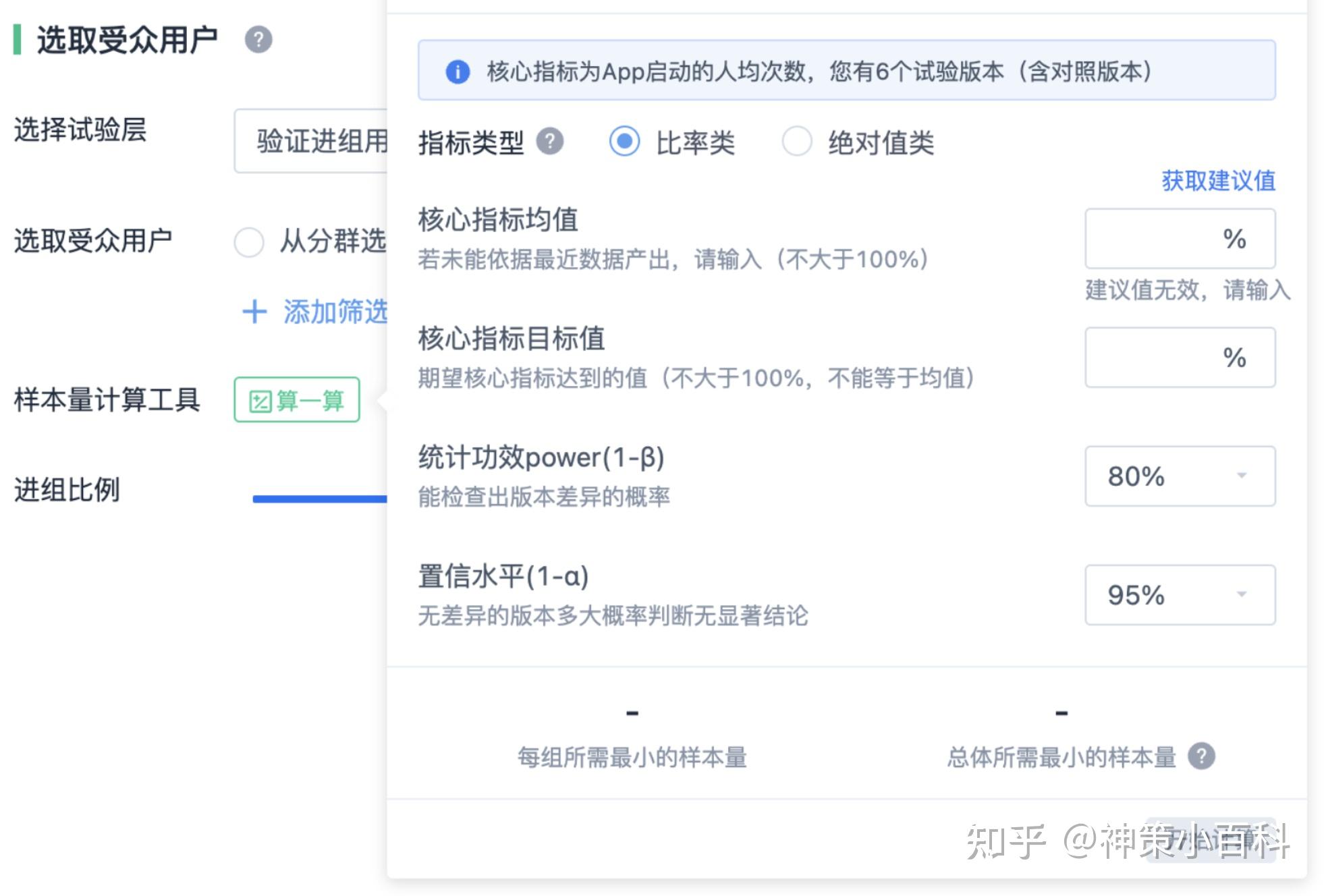Open the 置信水平 dropdown showing 95%
Screen dimensions: 1324x896
point(1179,594)
